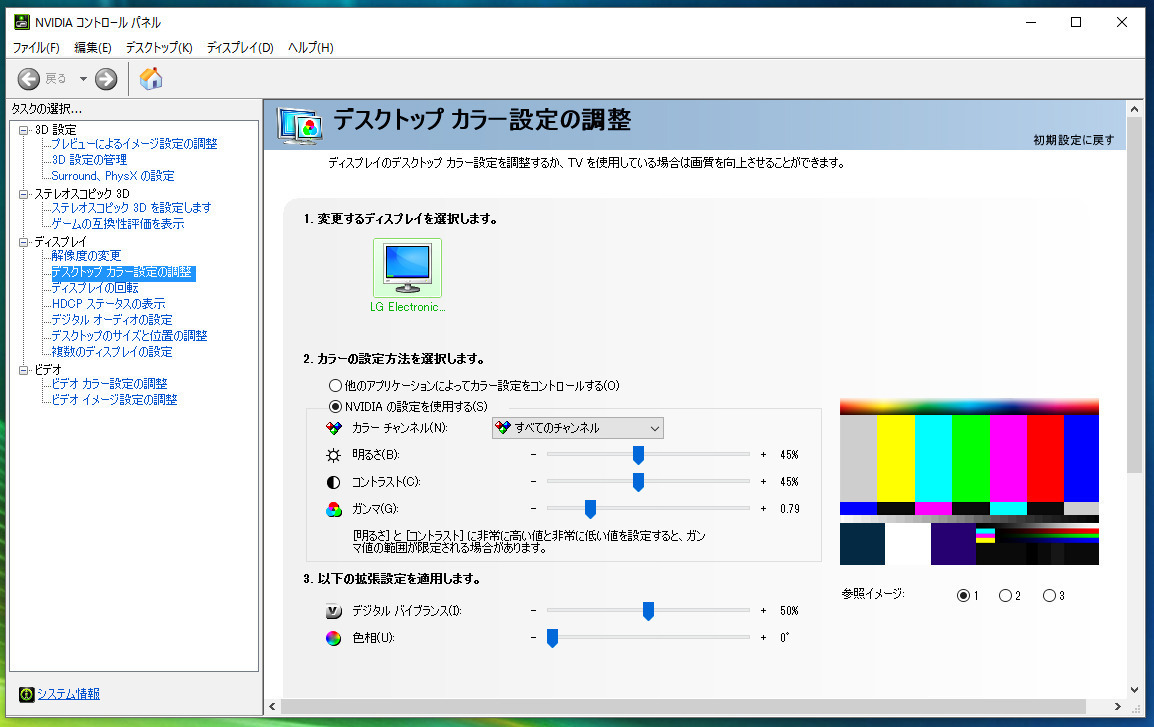Open Surround、PhysX の設定 in the tree

[x=113, y=176]
